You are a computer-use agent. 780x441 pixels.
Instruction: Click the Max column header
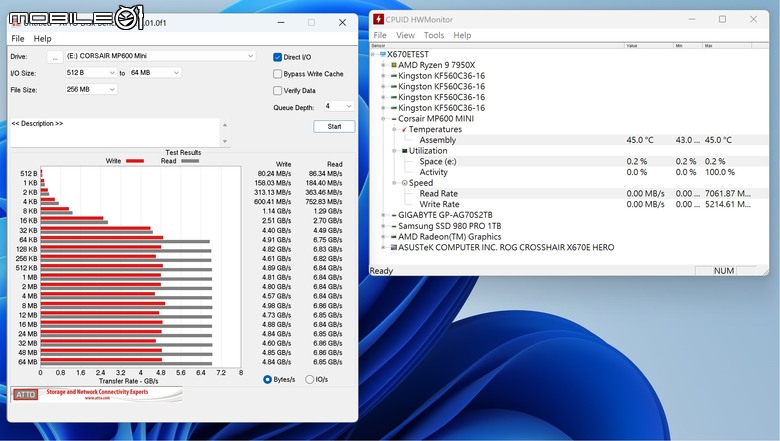[x=727, y=45]
